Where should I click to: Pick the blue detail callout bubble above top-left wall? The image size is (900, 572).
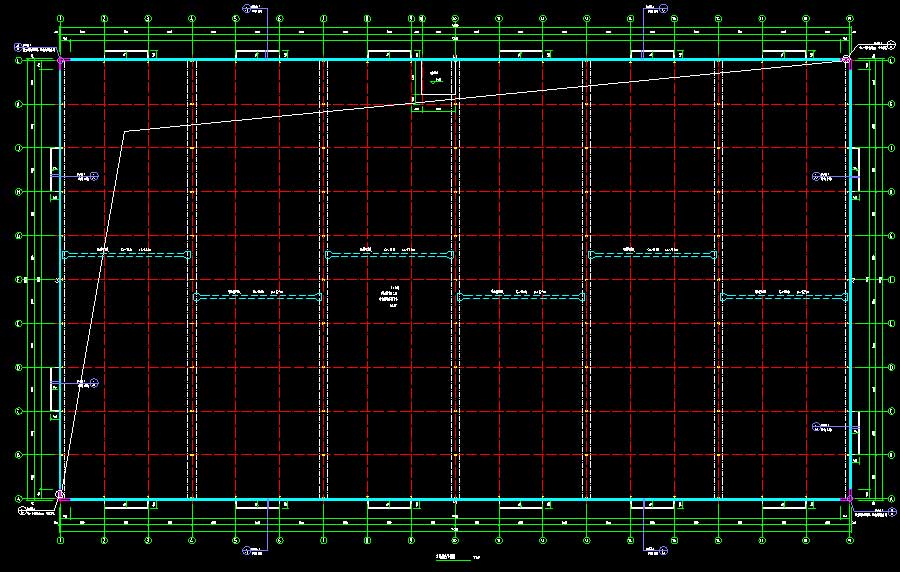pos(247,9)
